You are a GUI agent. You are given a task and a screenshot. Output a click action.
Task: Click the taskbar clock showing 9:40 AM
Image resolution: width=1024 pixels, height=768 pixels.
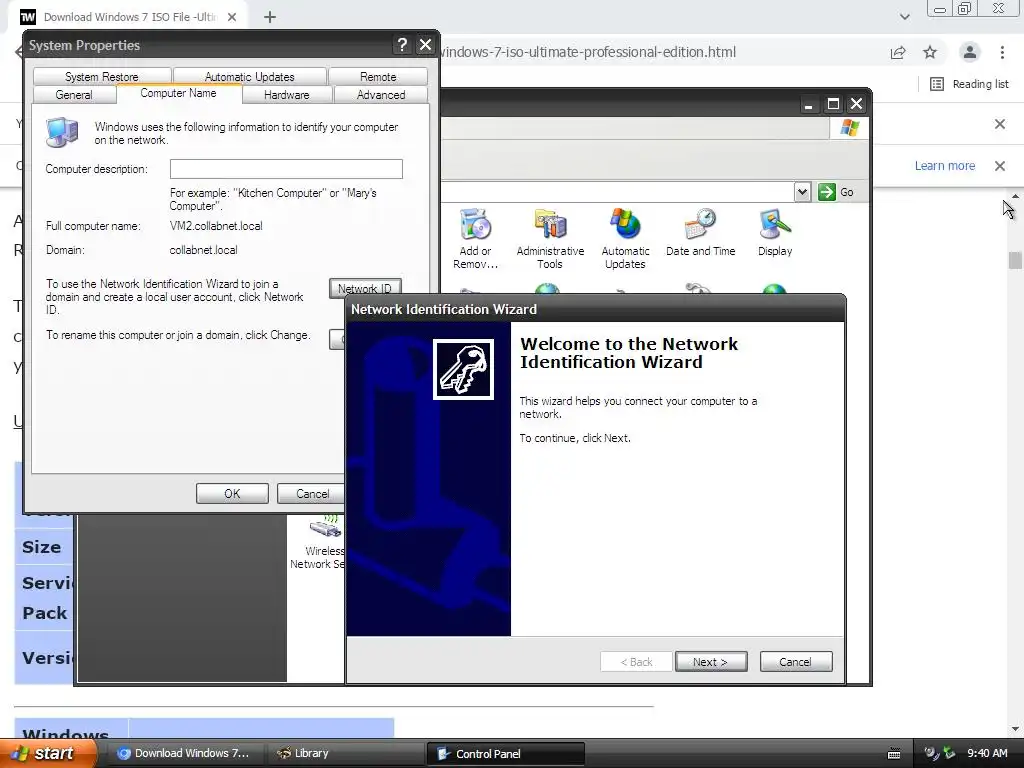987,753
